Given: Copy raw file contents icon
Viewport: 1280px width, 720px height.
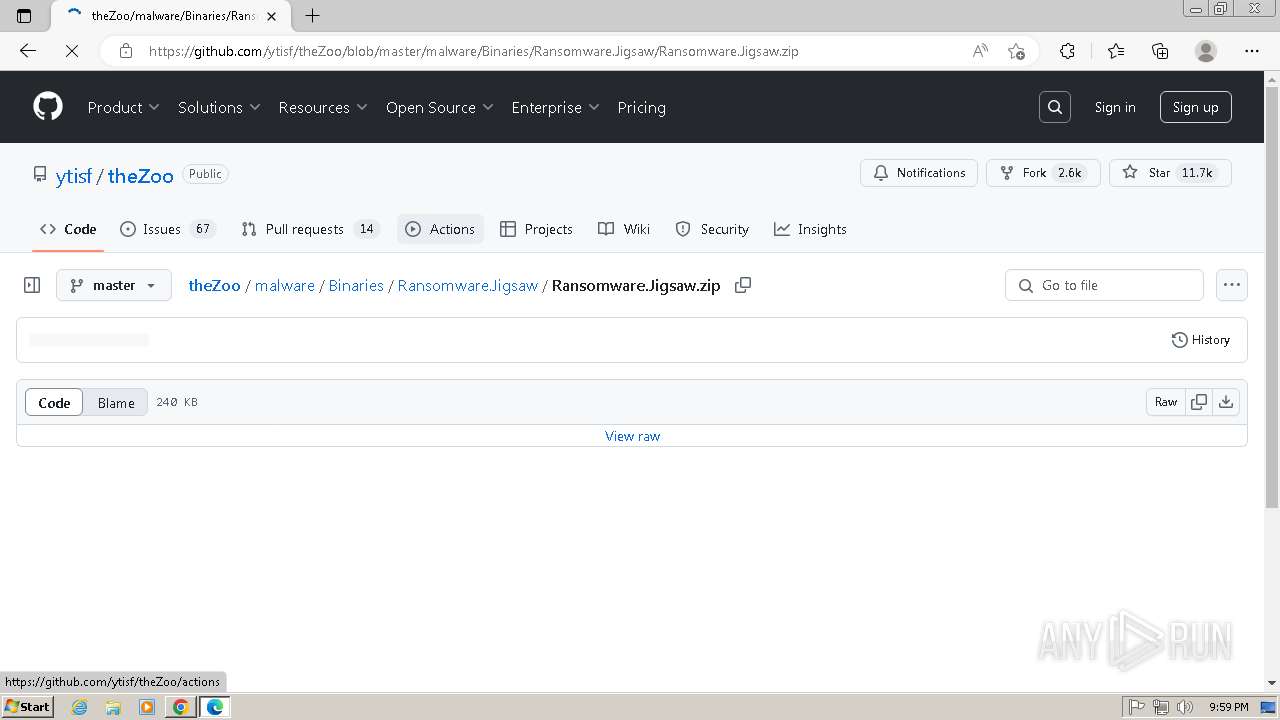Looking at the screenshot, I should pos(1198,402).
